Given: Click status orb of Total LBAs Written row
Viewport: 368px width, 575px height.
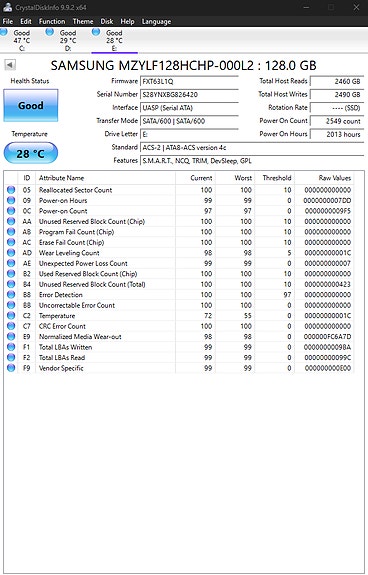Looking at the screenshot, I should click(11, 347).
